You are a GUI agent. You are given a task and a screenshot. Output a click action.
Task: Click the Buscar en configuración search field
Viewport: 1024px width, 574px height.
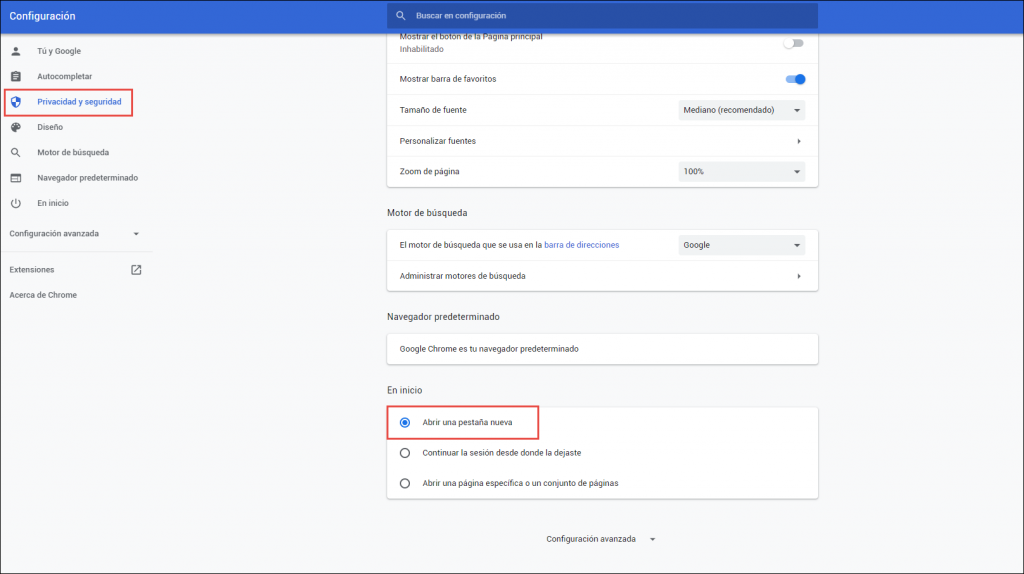602,16
